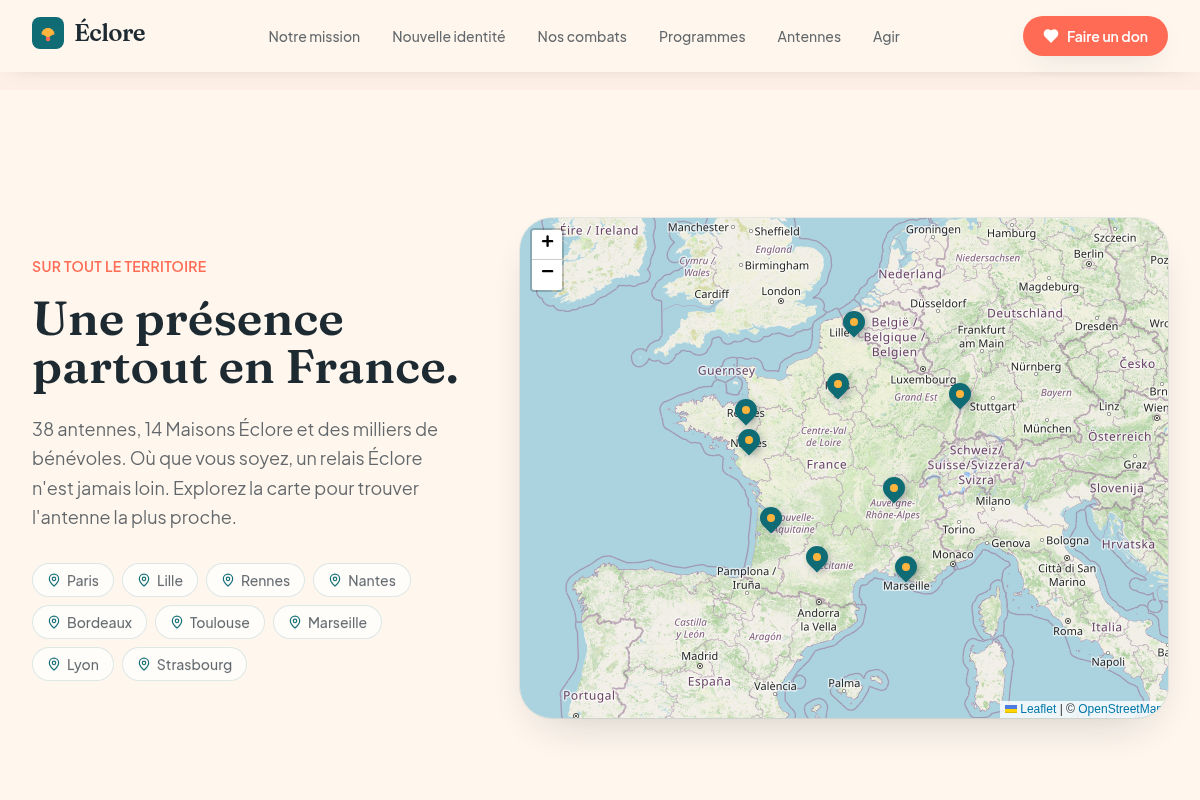
Task: Click the 'Madrid' label on the map
Action: [700, 656]
